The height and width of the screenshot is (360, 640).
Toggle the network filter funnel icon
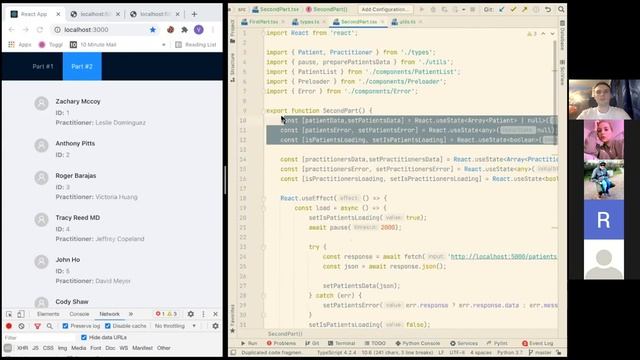[x=38, y=326]
